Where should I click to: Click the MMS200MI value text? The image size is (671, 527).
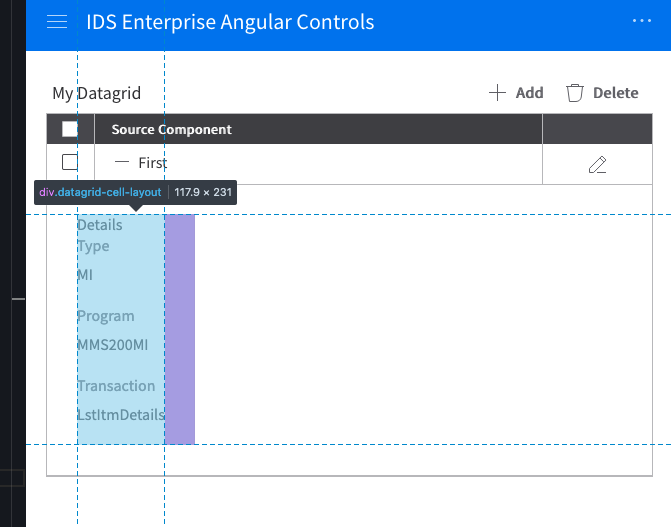tap(113, 345)
